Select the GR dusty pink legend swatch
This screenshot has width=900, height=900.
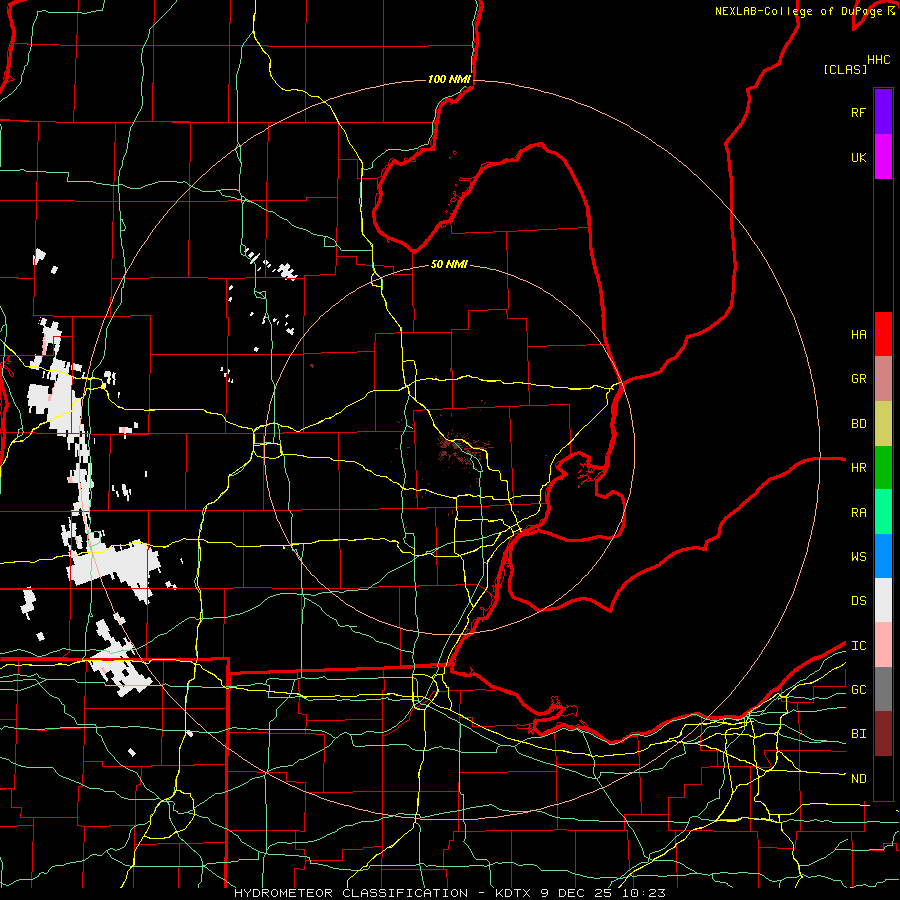coord(883,379)
